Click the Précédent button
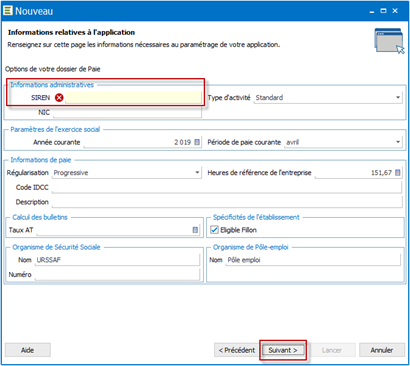This screenshot has height=366, width=410. pos(237,350)
